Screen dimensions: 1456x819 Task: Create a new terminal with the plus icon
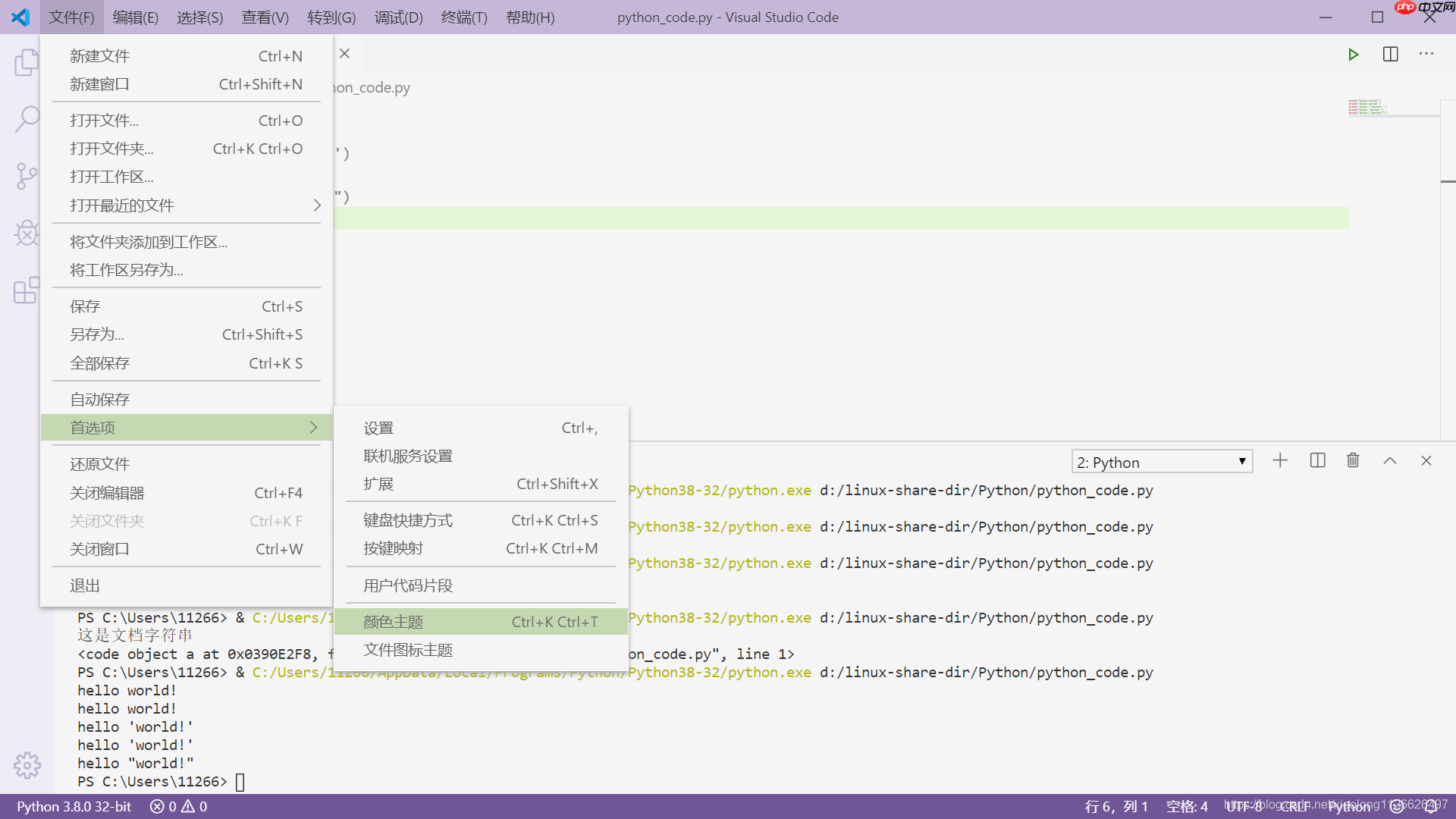tap(1280, 460)
